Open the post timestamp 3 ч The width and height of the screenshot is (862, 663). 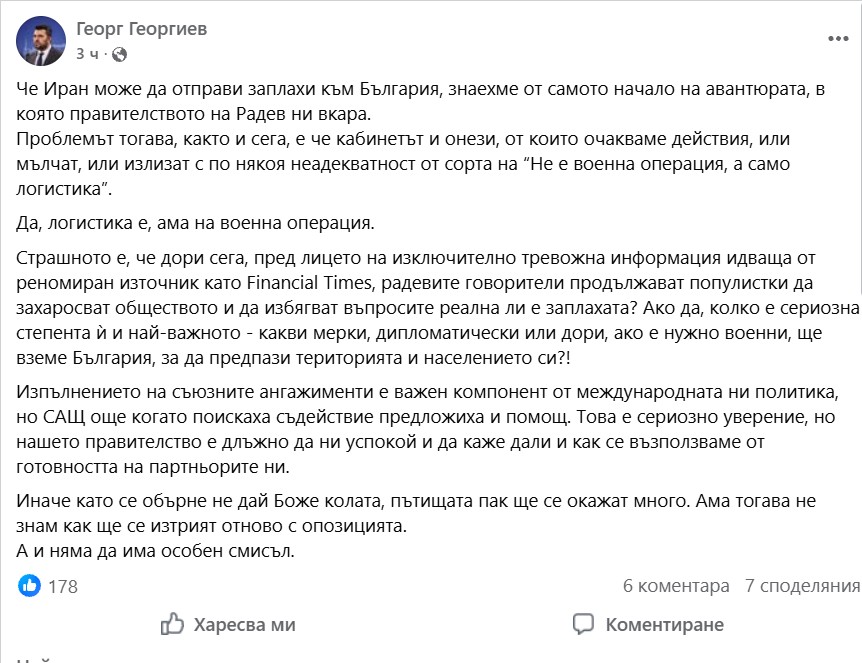[87, 54]
